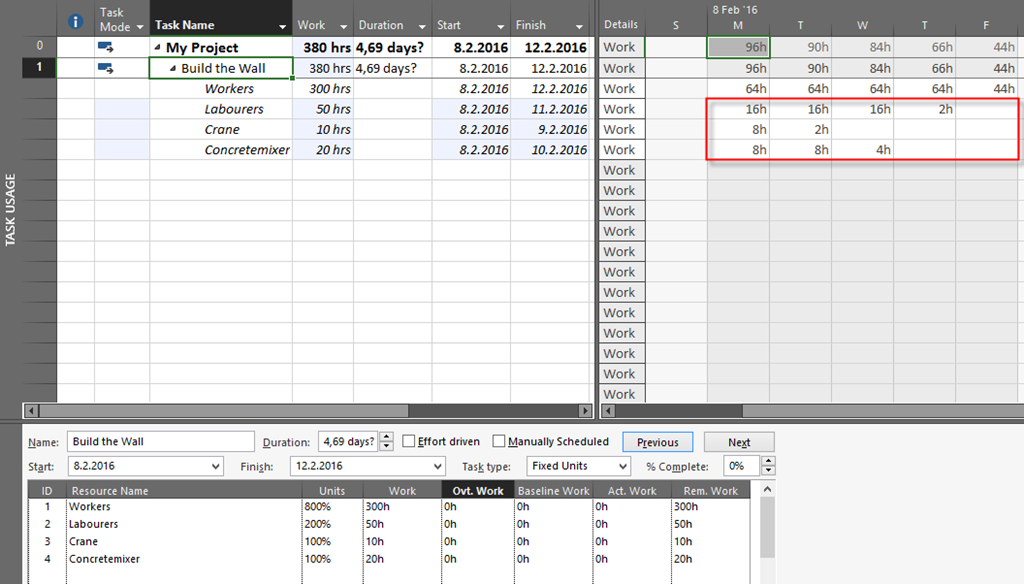The height and width of the screenshot is (584, 1024).
Task: Click left scroll arrow of the task table
Action: [29, 410]
